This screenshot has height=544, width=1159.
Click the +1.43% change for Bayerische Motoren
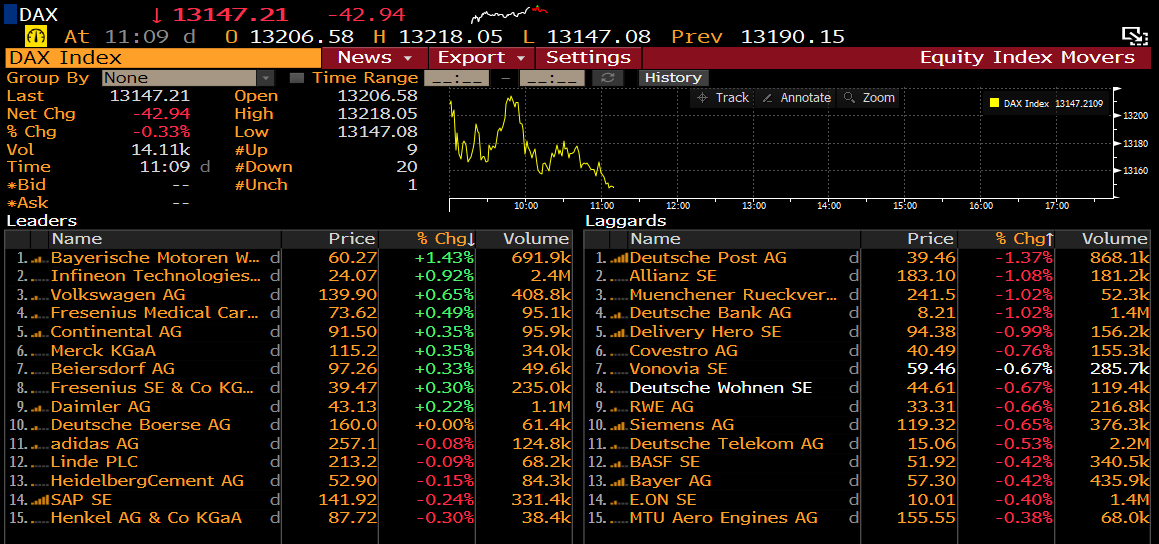pos(446,258)
